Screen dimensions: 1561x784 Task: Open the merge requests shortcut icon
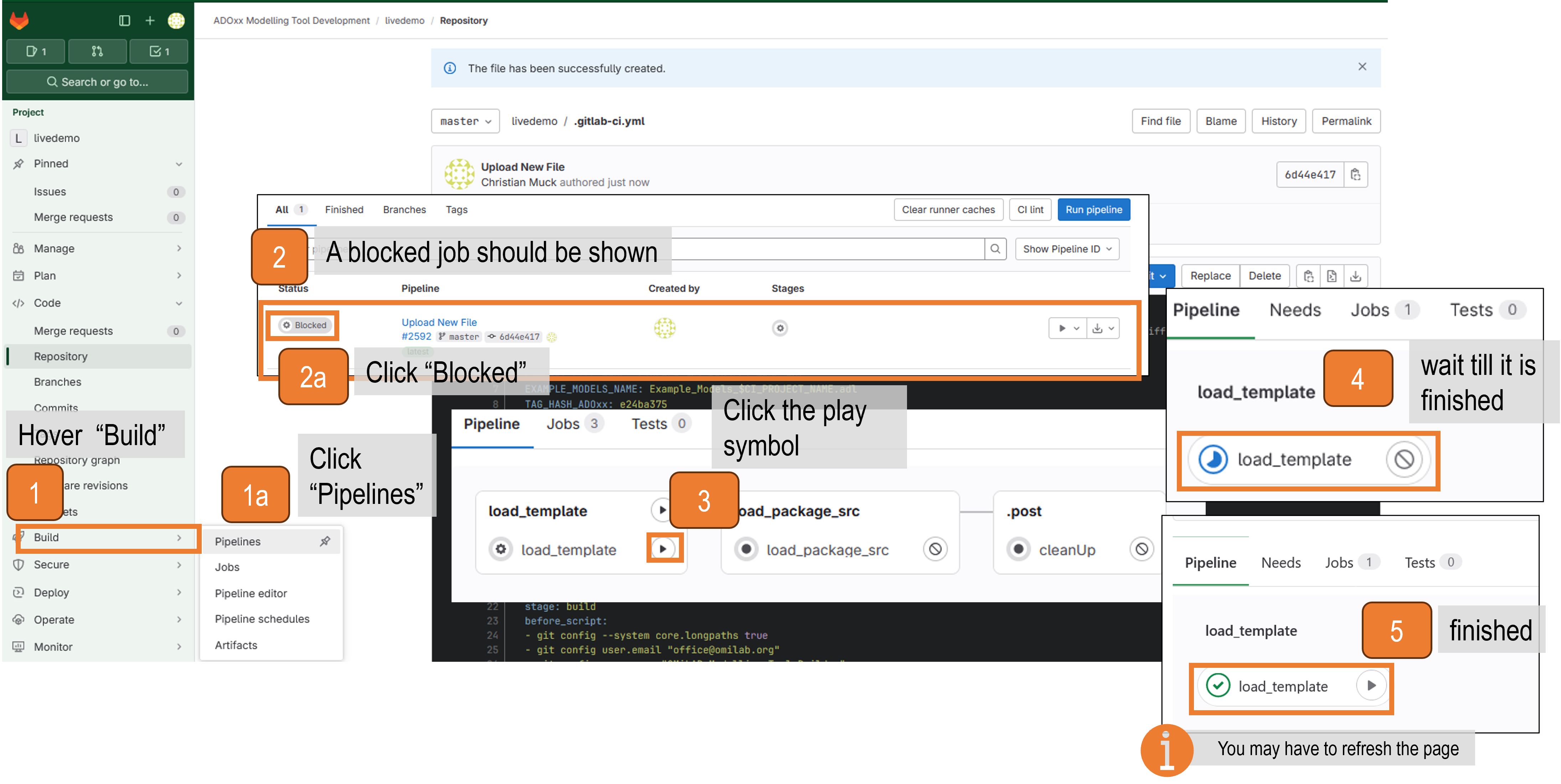pyautogui.click(x=97, y=52)
